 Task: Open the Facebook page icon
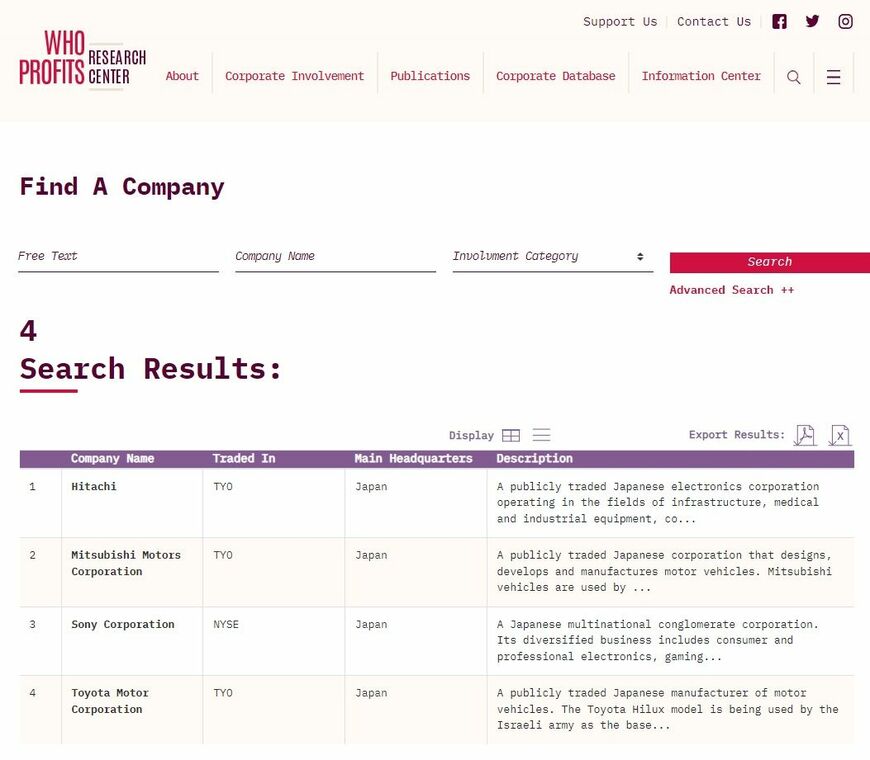780,22
